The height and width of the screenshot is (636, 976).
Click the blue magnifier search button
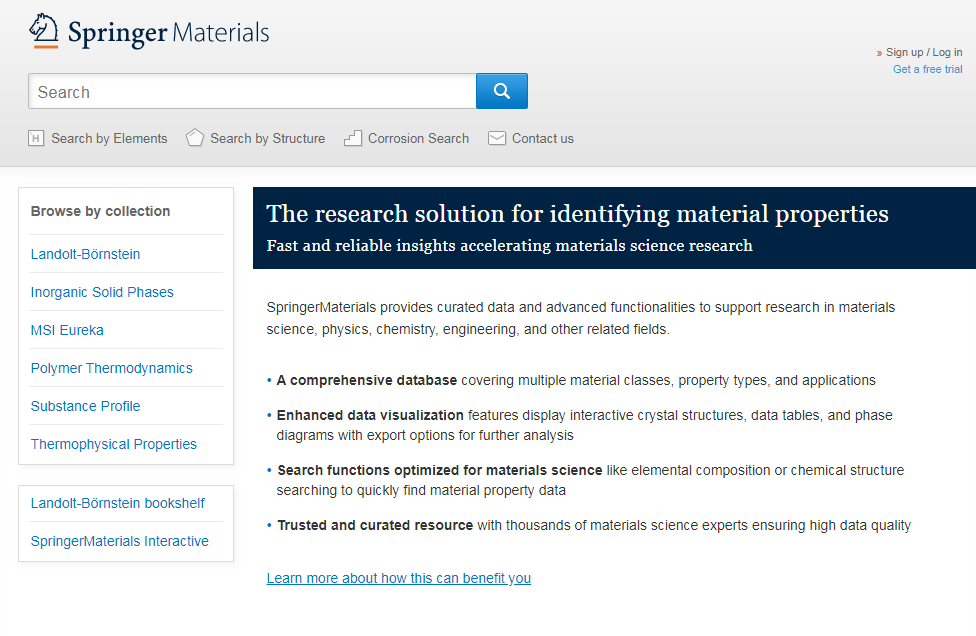pos(502,91)
